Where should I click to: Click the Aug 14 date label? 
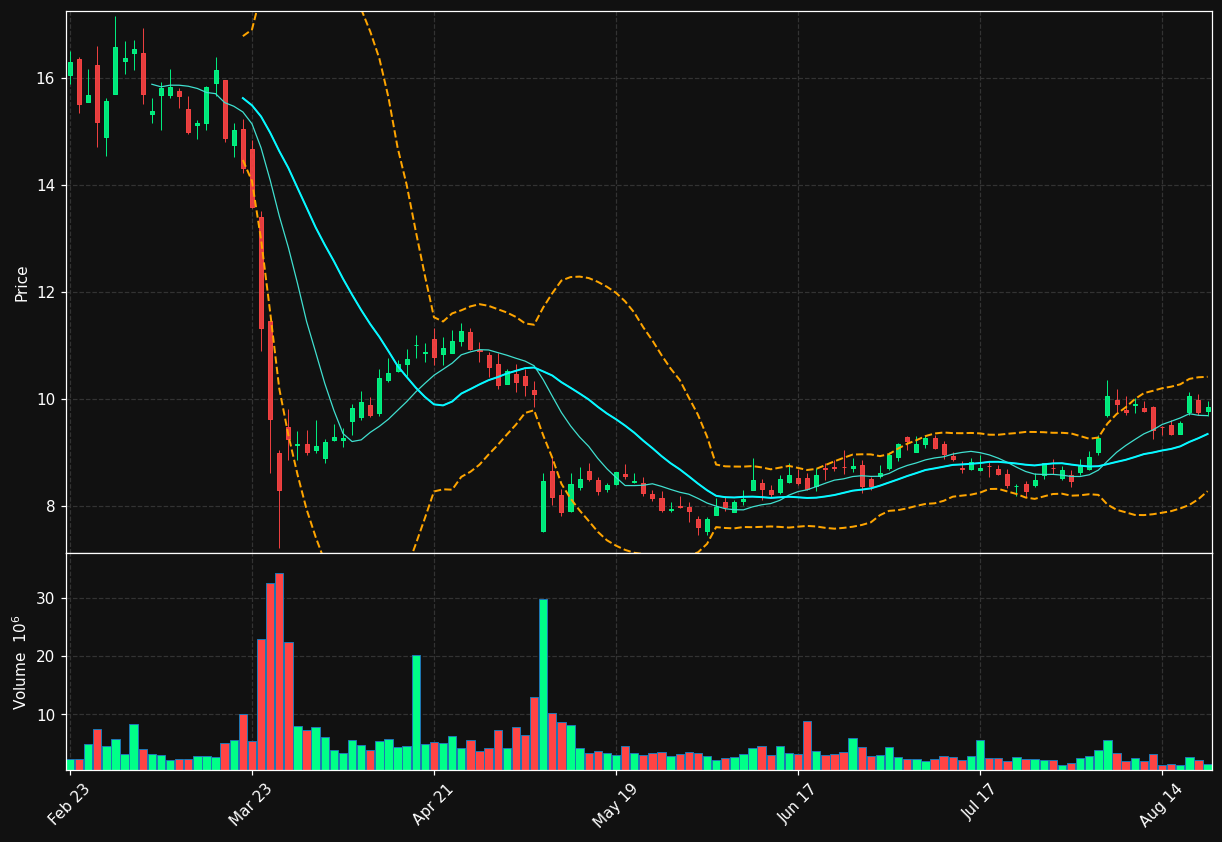tap(1161, 803)
